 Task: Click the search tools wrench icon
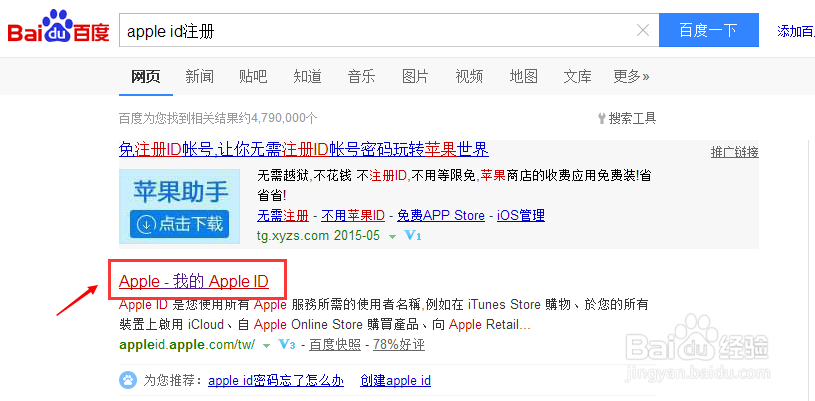point(602,119)
